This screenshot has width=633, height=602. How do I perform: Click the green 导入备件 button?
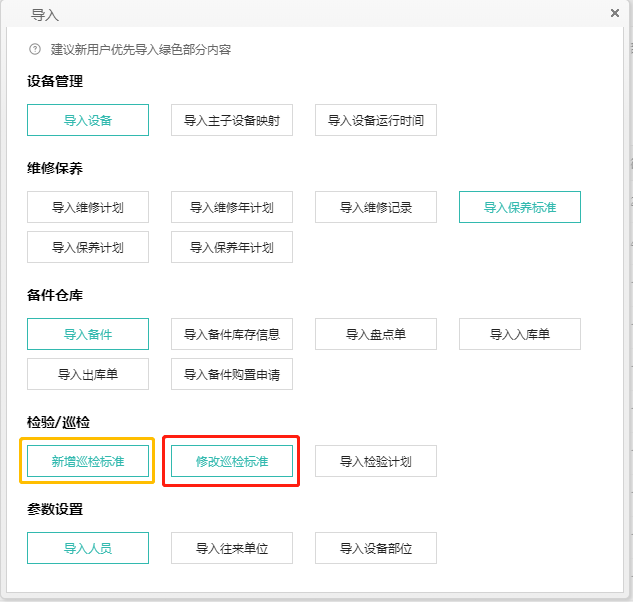tap(88, 334)
